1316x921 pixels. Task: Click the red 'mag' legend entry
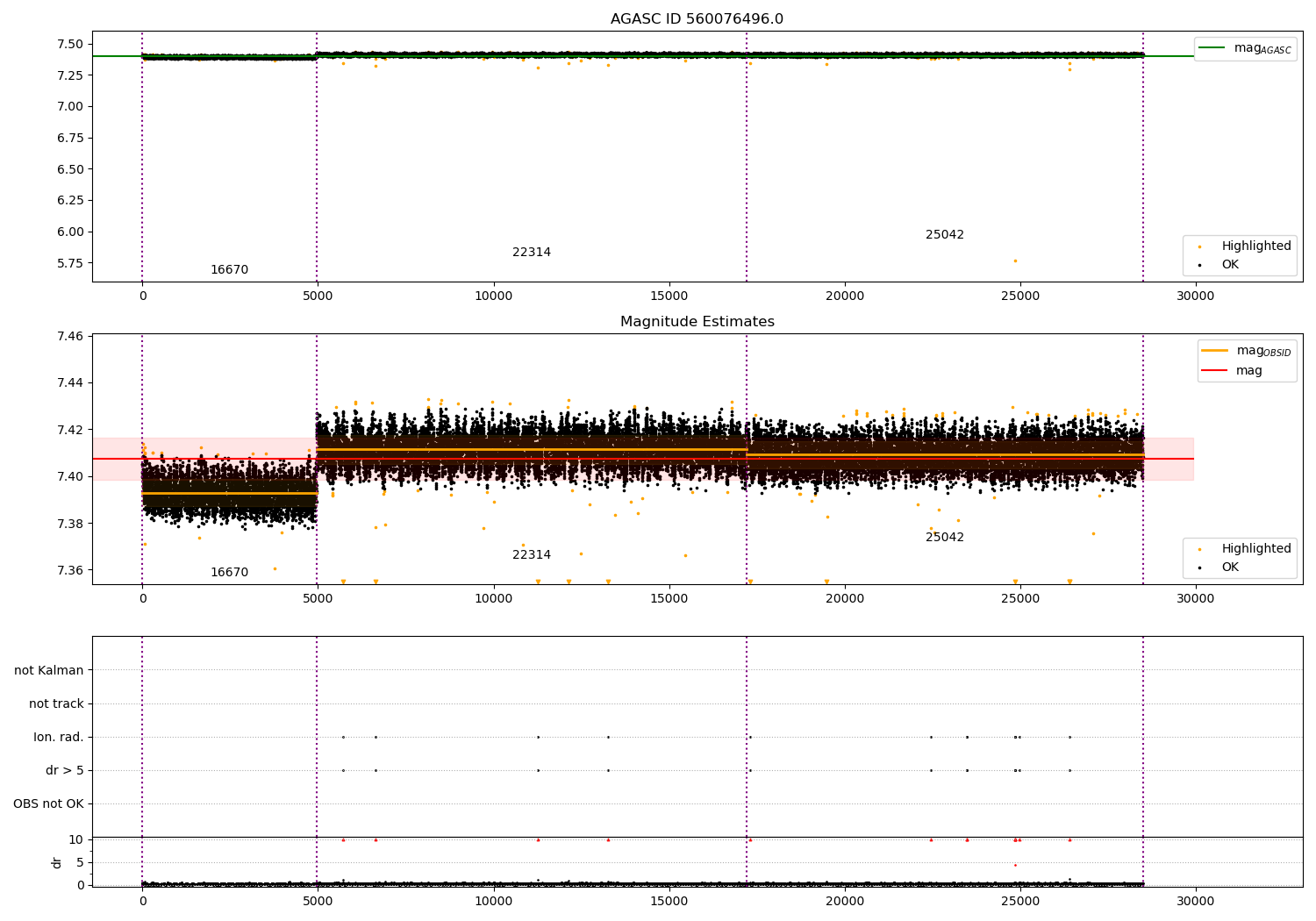[x=1232, y=370]
